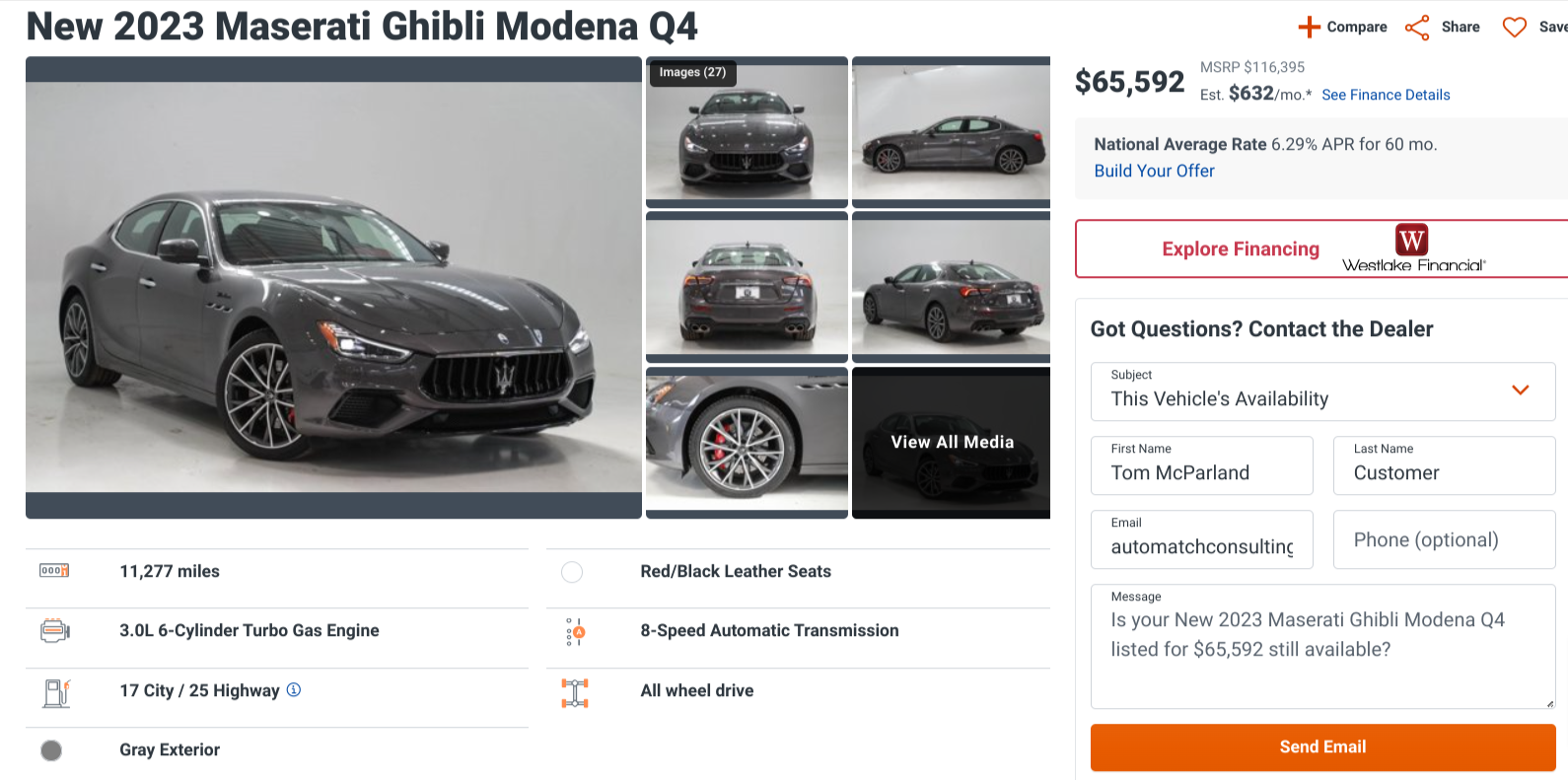Viewport: 1568px width, 780px height.
Task: Select the wheel close-up thumbnail
Action: [x=747, y=440]
